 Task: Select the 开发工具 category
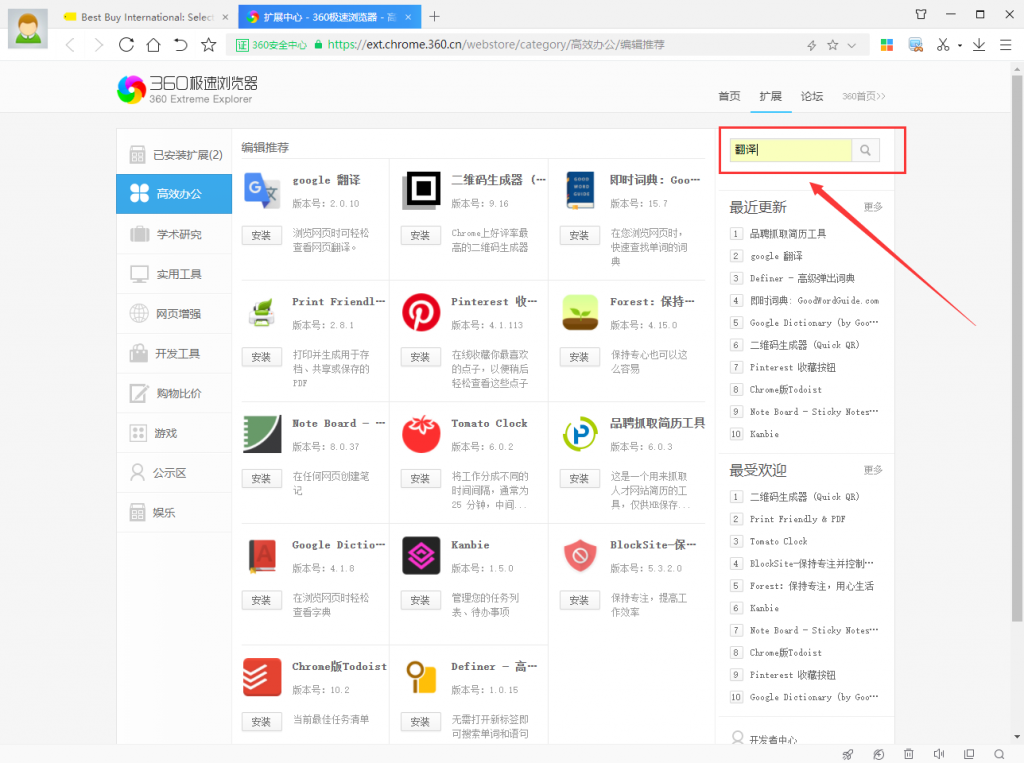click(x=174, y=353)
